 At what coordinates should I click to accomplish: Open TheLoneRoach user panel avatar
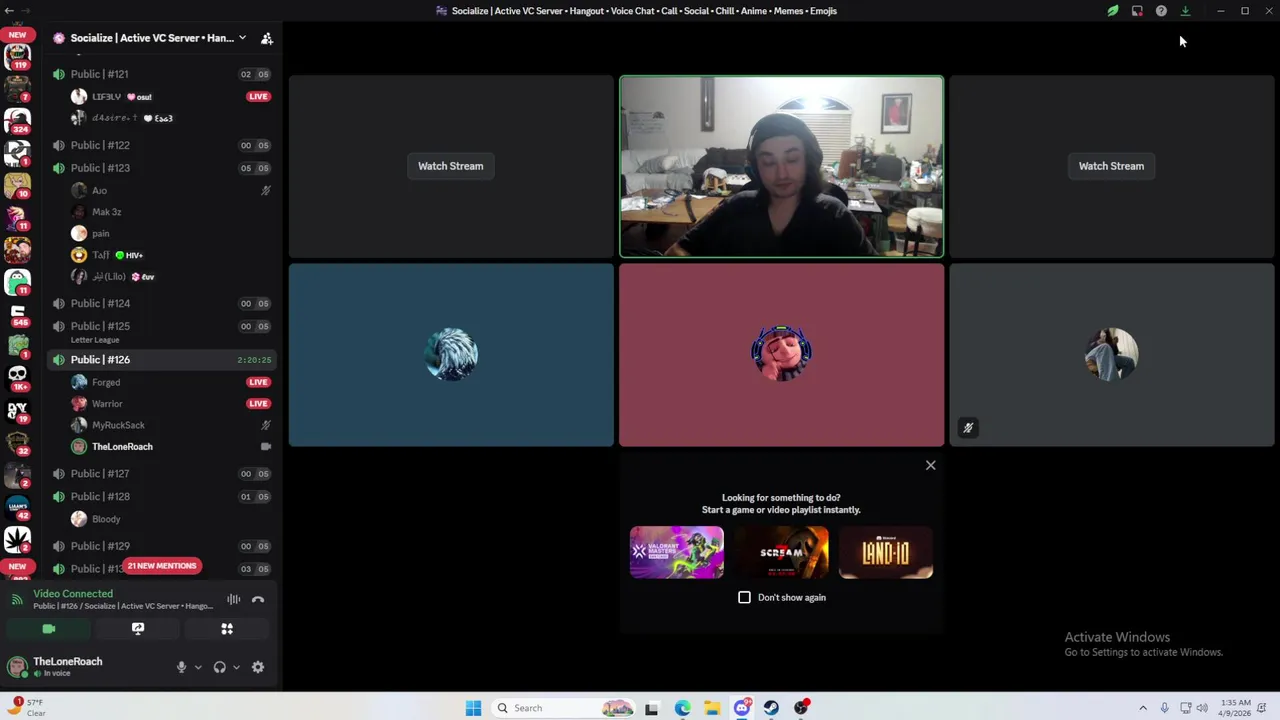point(17,666)
